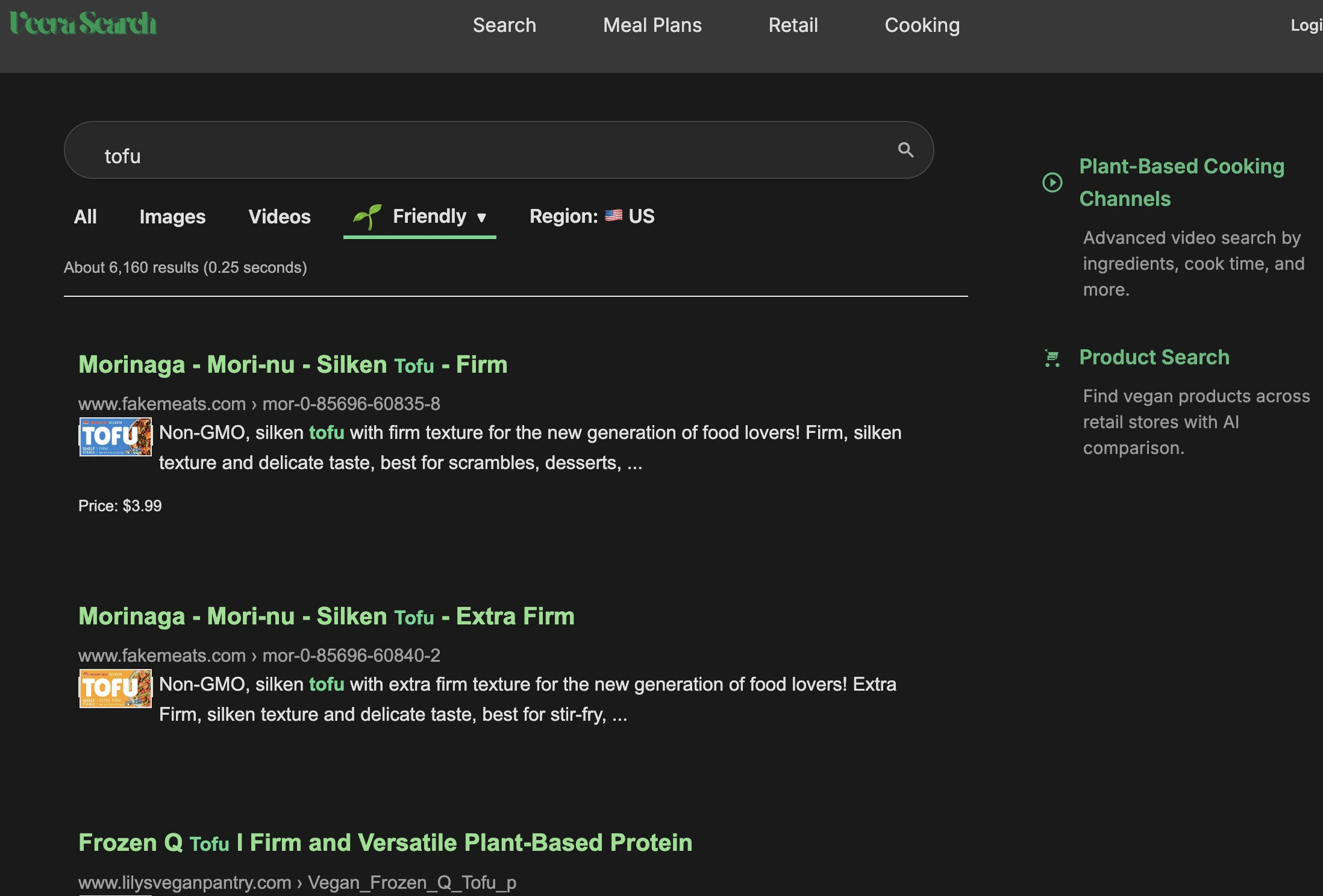Click the magnifying glass search icon

tap(905, 150)
